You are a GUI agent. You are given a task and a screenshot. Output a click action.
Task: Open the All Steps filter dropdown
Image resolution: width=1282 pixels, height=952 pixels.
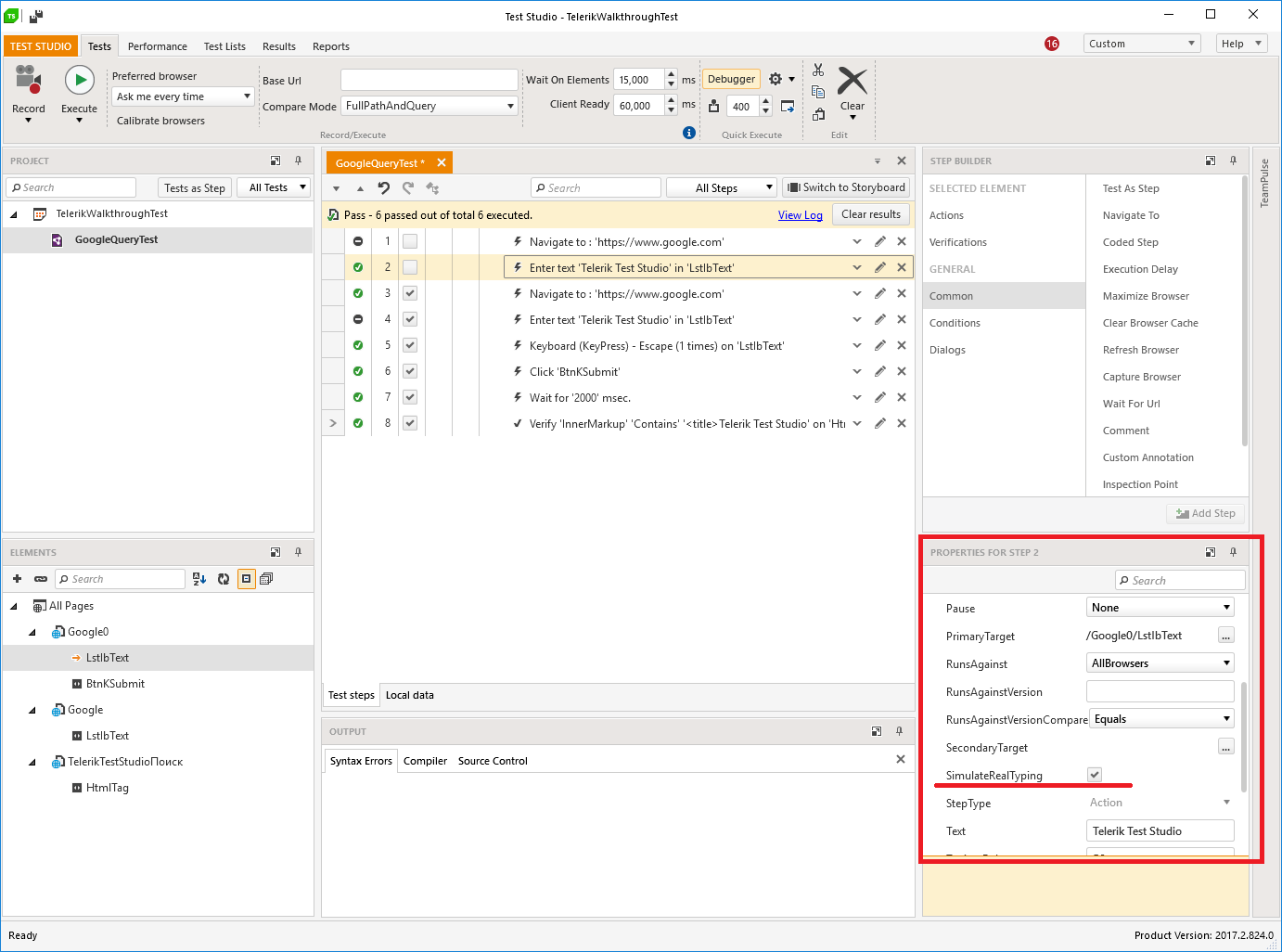722,187
